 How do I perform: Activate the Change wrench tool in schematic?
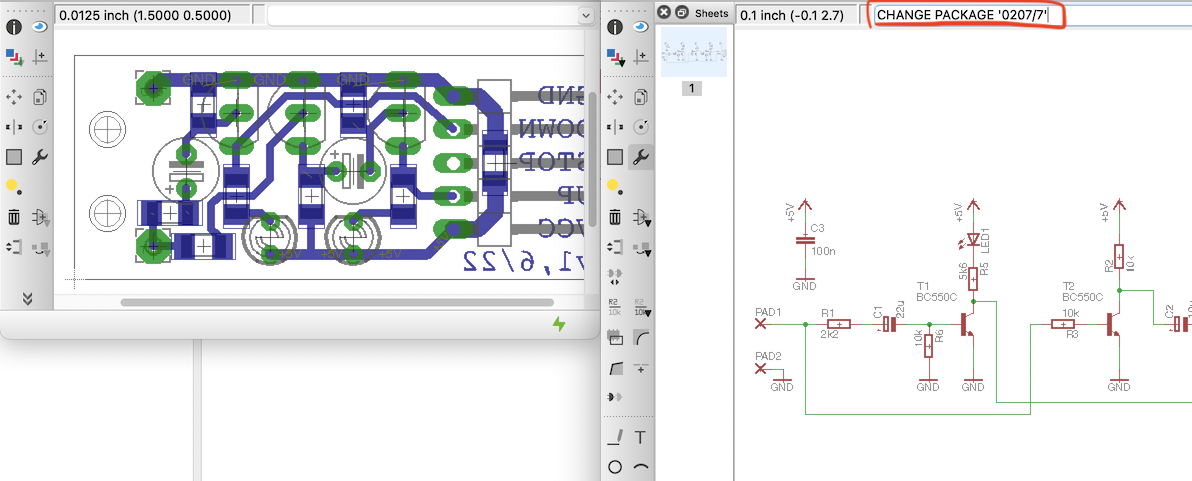tap(641, 157)
